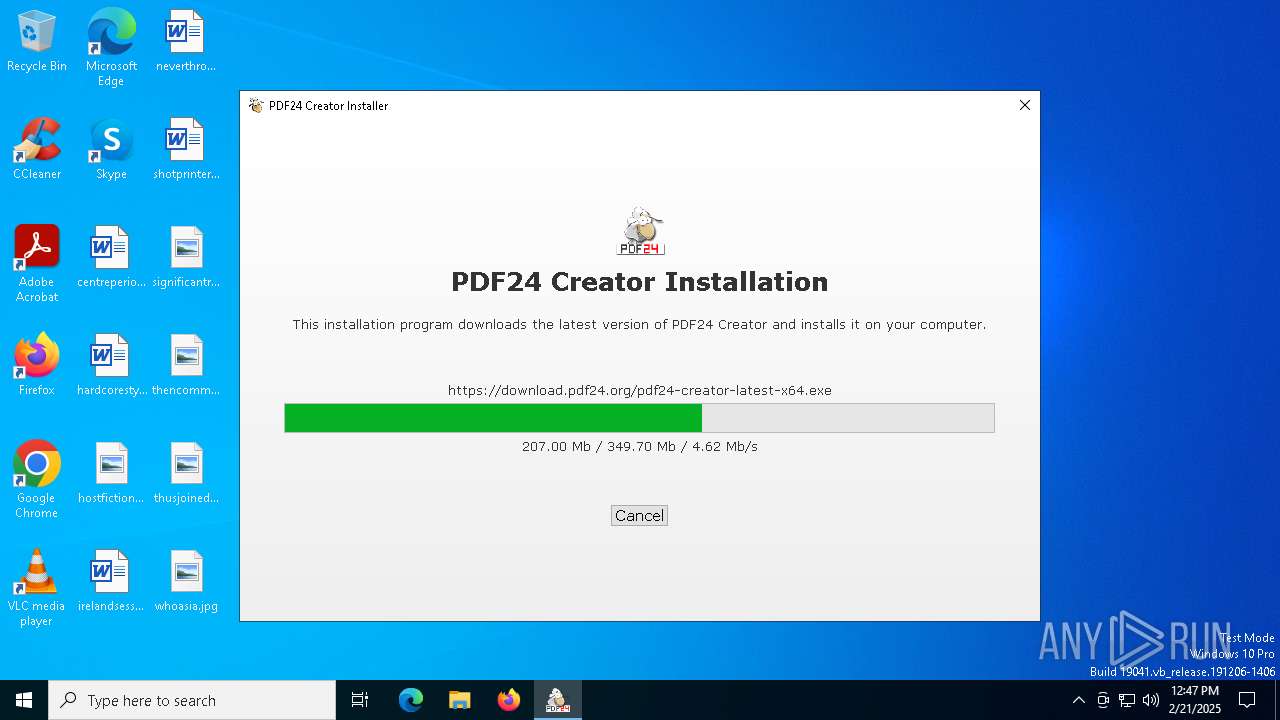This screenshot has height=720, width=1280.
Task: Click the PDF24 icon in title bar
Action: pyautogui.click(x=256, y=105)
